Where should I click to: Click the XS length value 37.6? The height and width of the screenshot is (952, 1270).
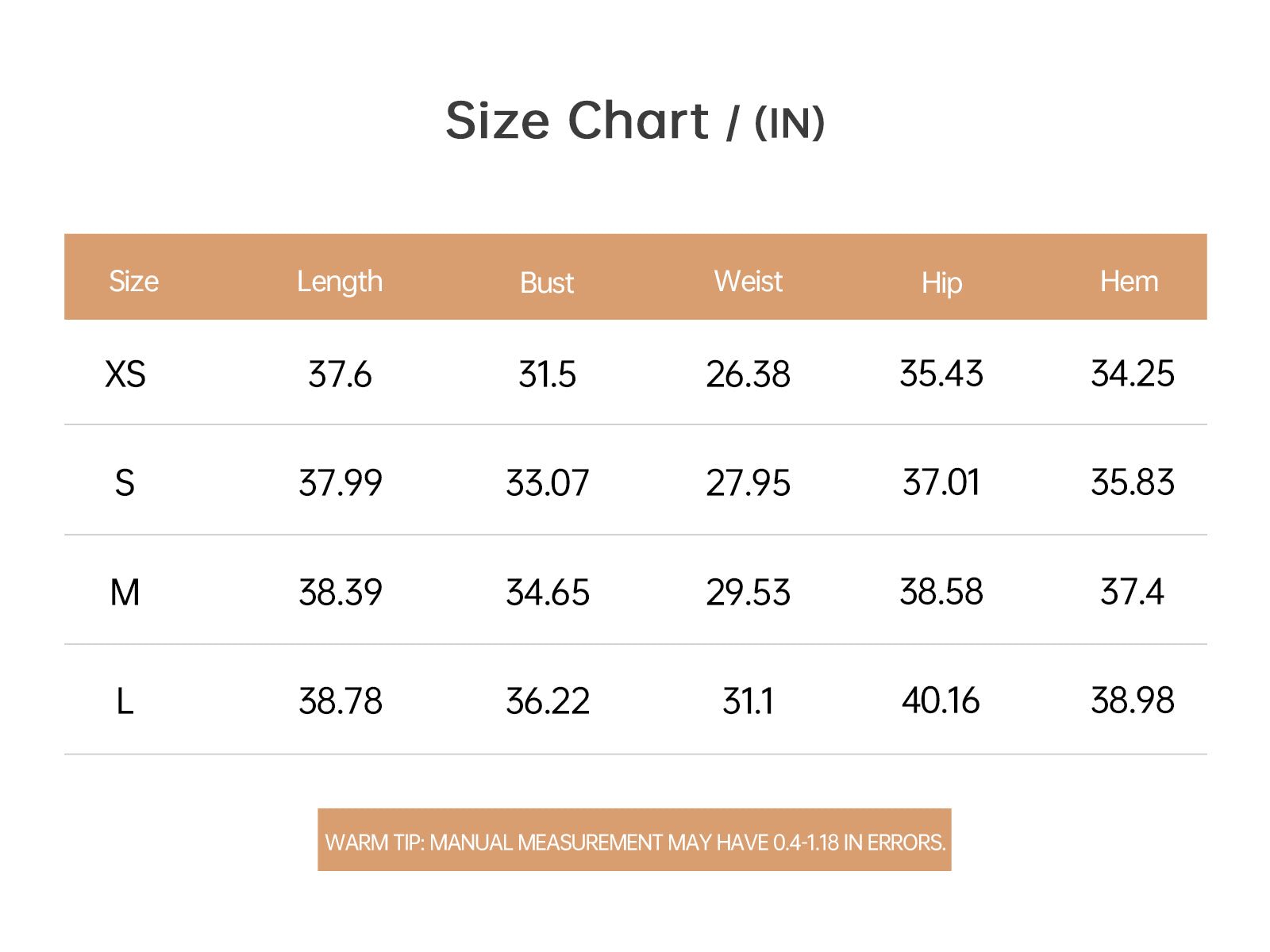(340, 374)
